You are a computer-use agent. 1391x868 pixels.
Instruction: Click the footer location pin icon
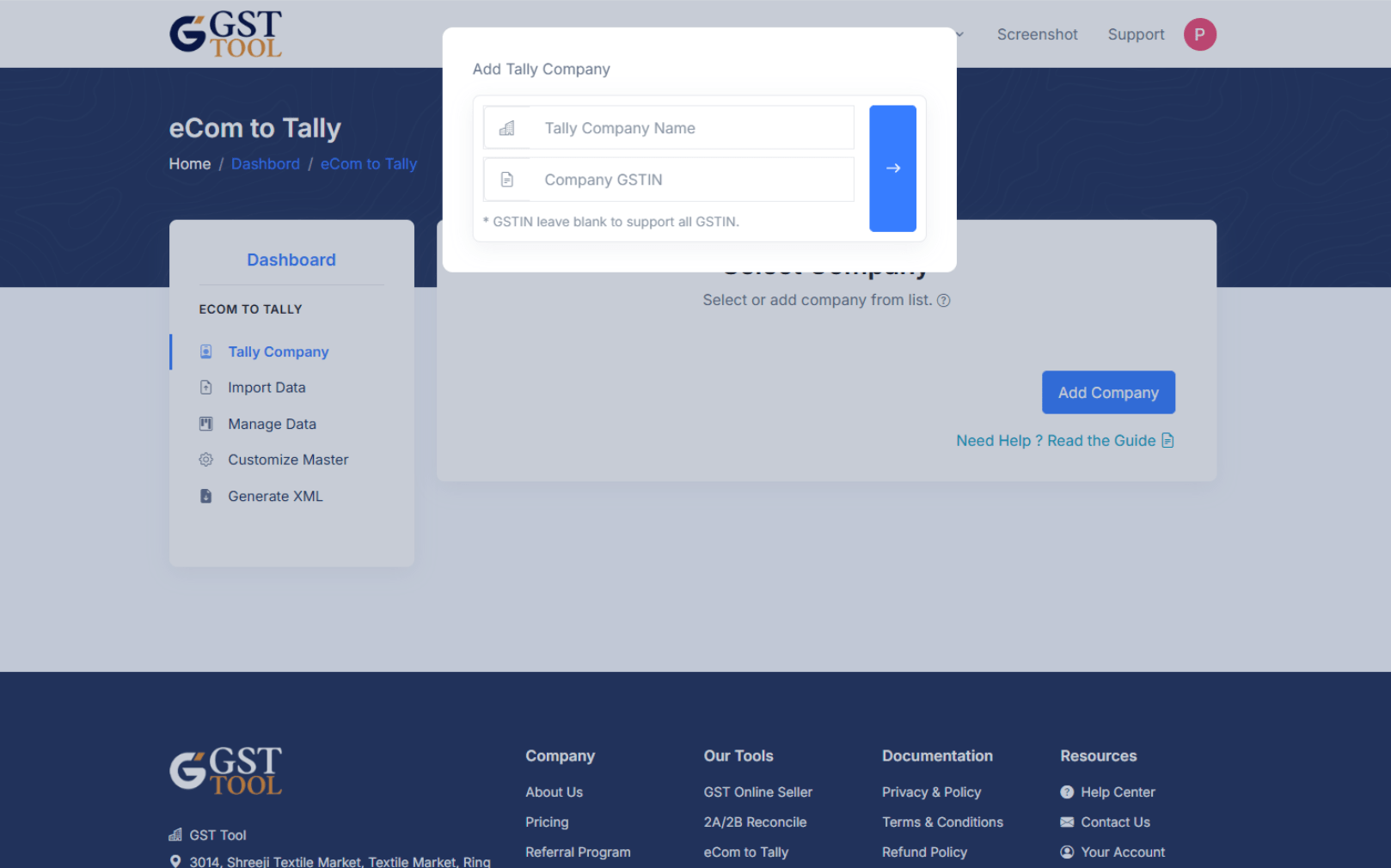(175, 861)
